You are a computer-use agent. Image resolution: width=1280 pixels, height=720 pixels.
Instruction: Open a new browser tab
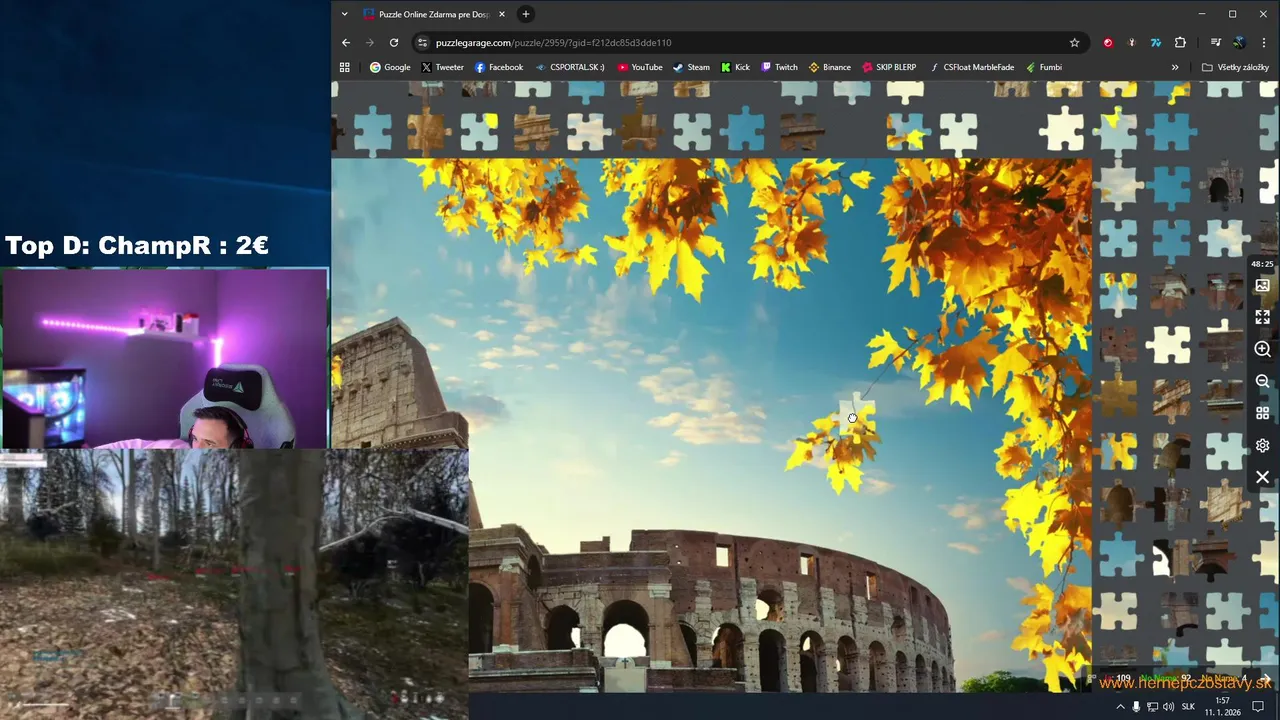coord(526,14)
